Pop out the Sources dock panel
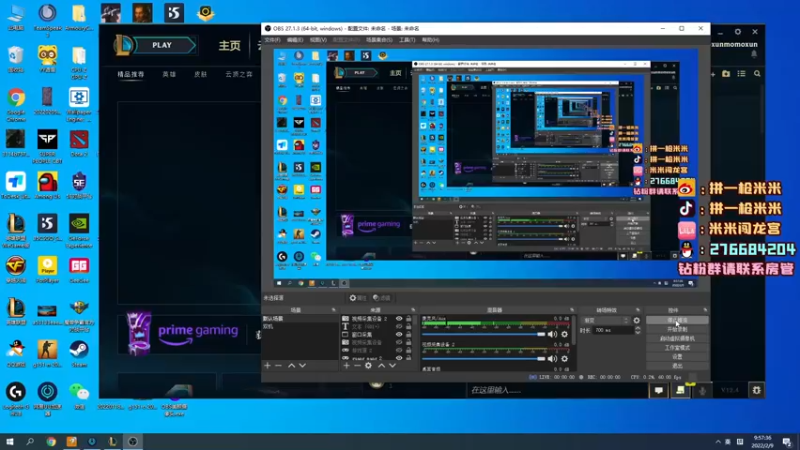The width and height of the screenshot is (800, 450). [x=413, y=310]
